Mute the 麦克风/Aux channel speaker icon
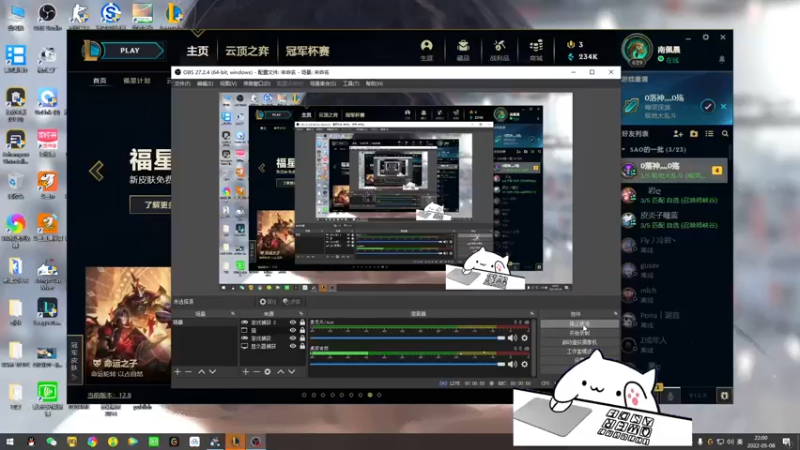This screenshot has width=800, height=450. click(x=512, y=338)
